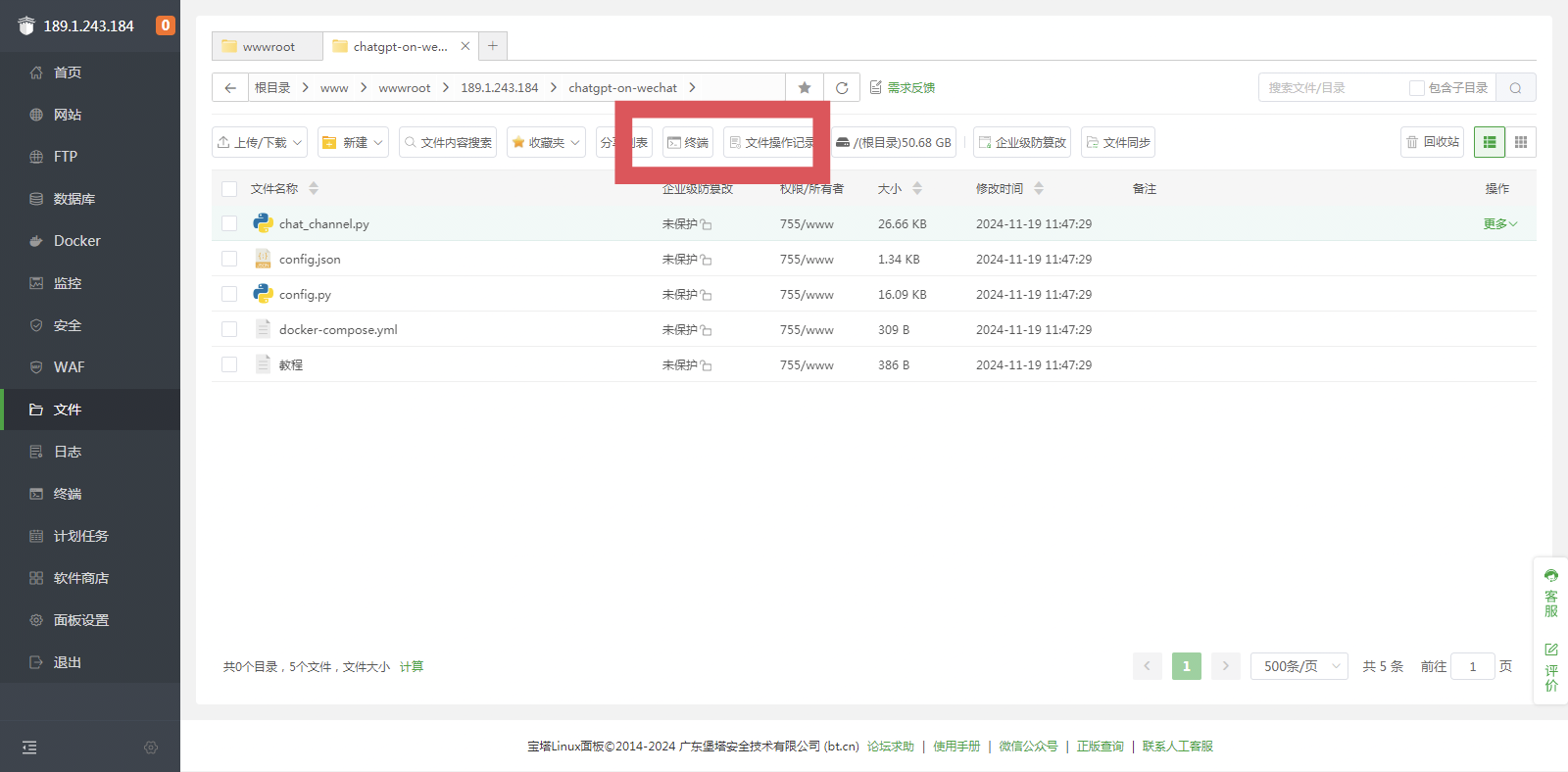1568x772 pixels.
Task: Open docker-compose.yml file
Action: tap(338, 330)
